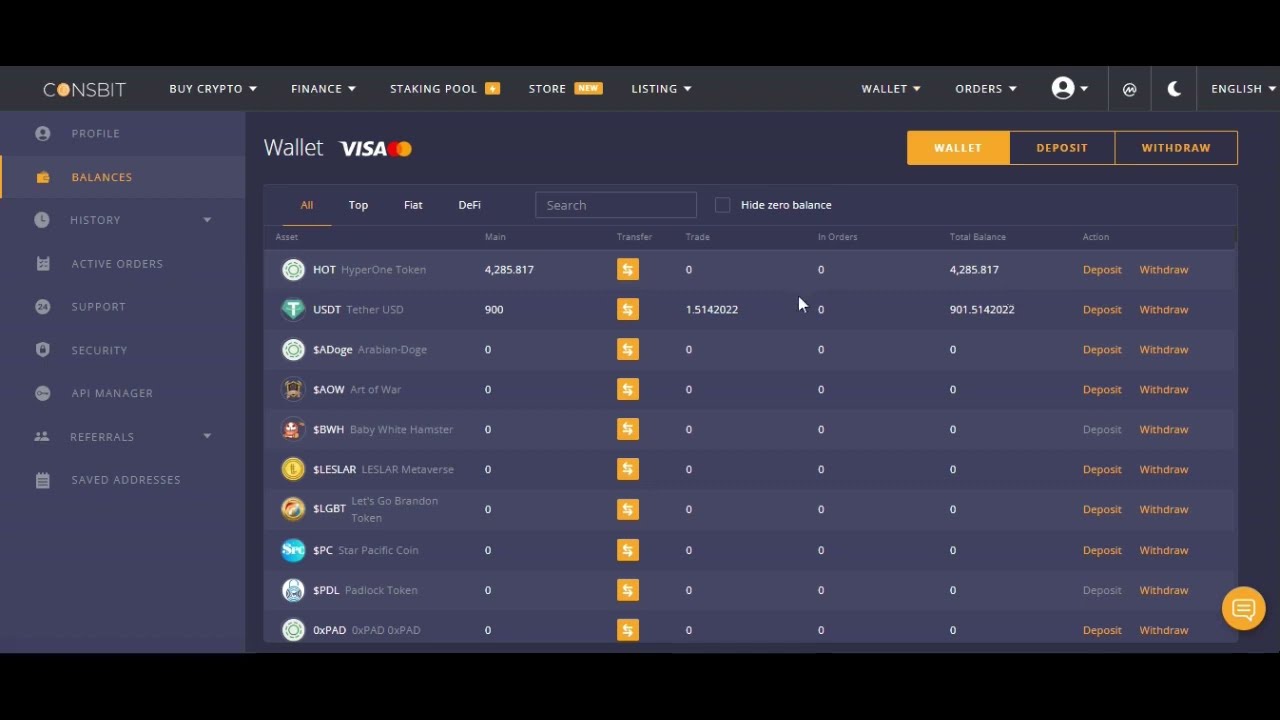1280x720 pixels.
Task: Click Withdraw link for USDT
Action: coord(1164,310)
